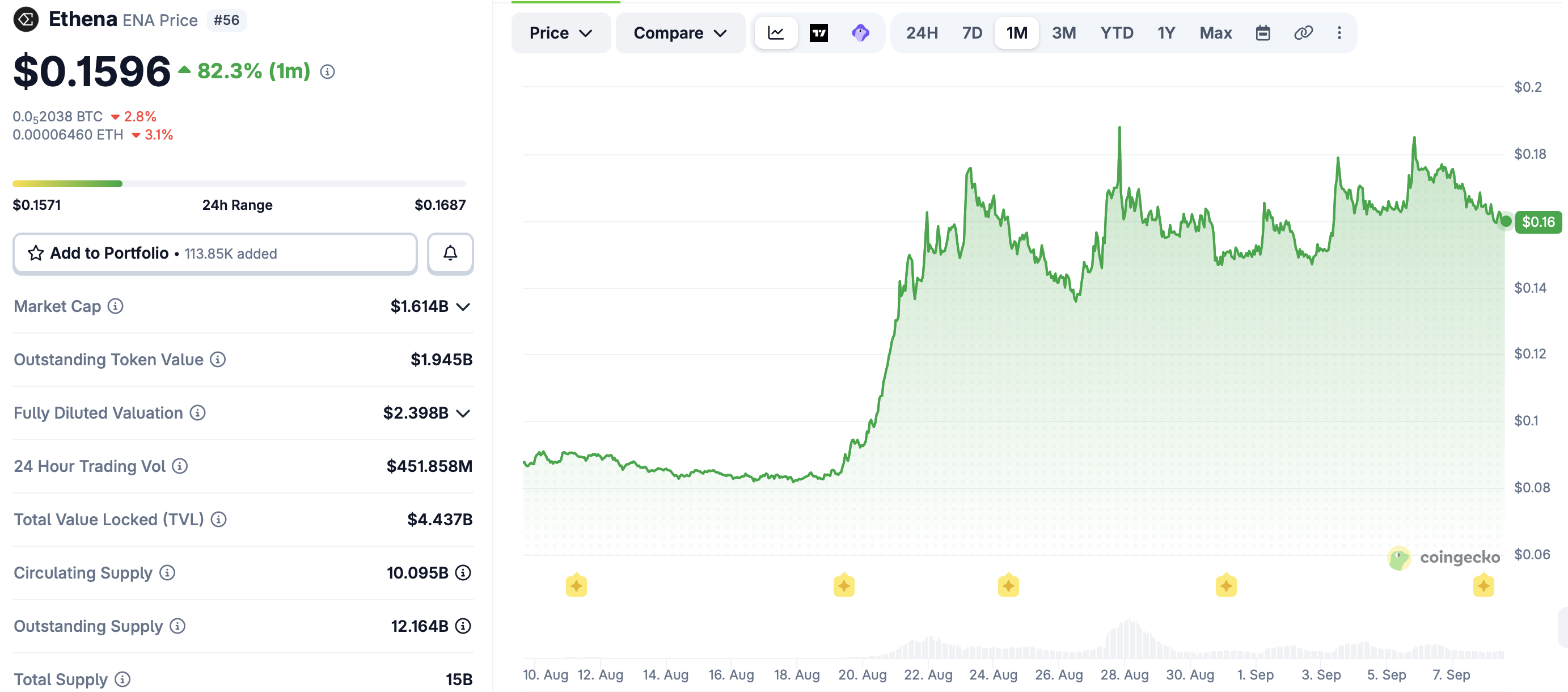Select the YTD time range tab
1568x692 pixels.
1117,33
